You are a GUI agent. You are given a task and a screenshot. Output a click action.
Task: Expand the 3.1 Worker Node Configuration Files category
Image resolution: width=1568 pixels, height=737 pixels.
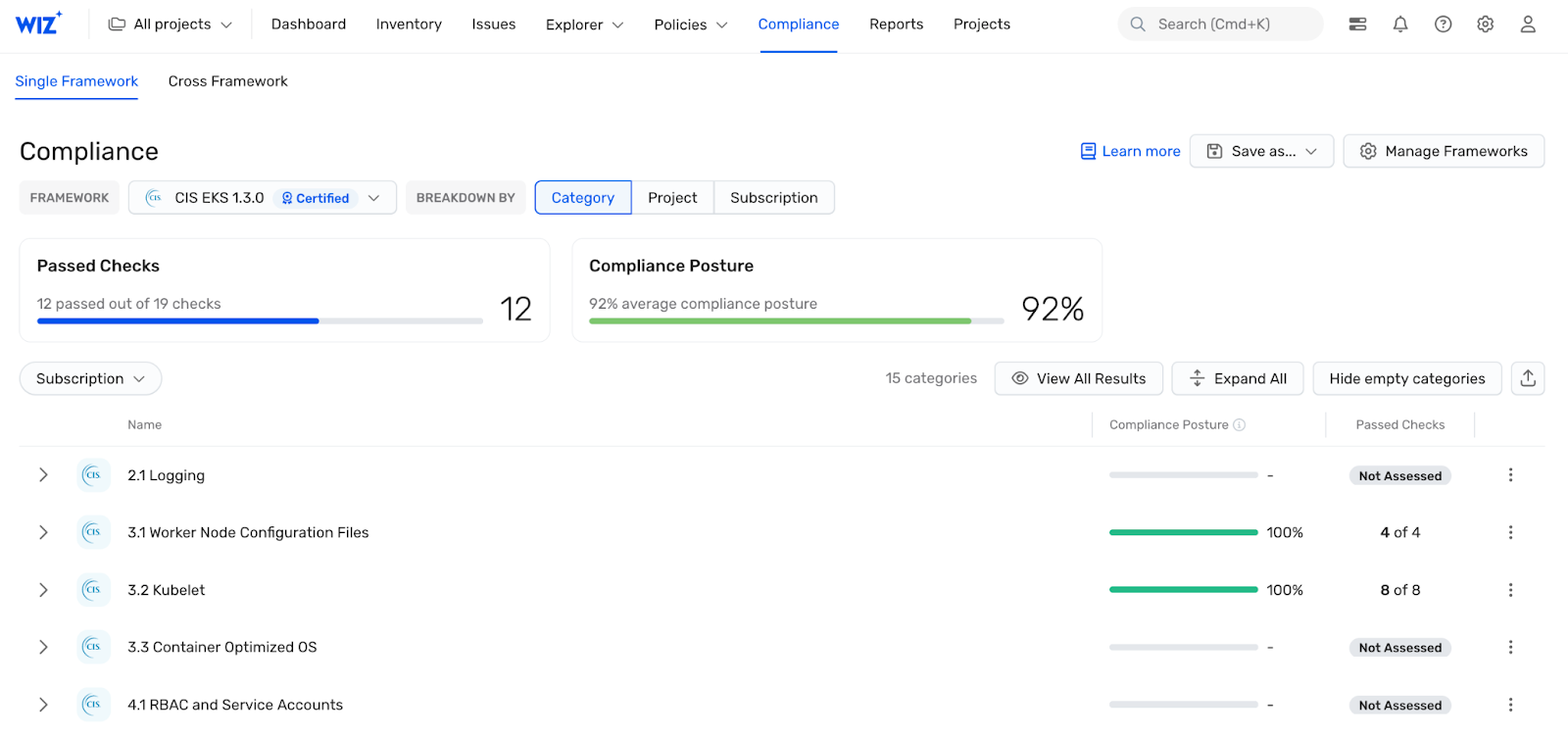pos(43,532)
